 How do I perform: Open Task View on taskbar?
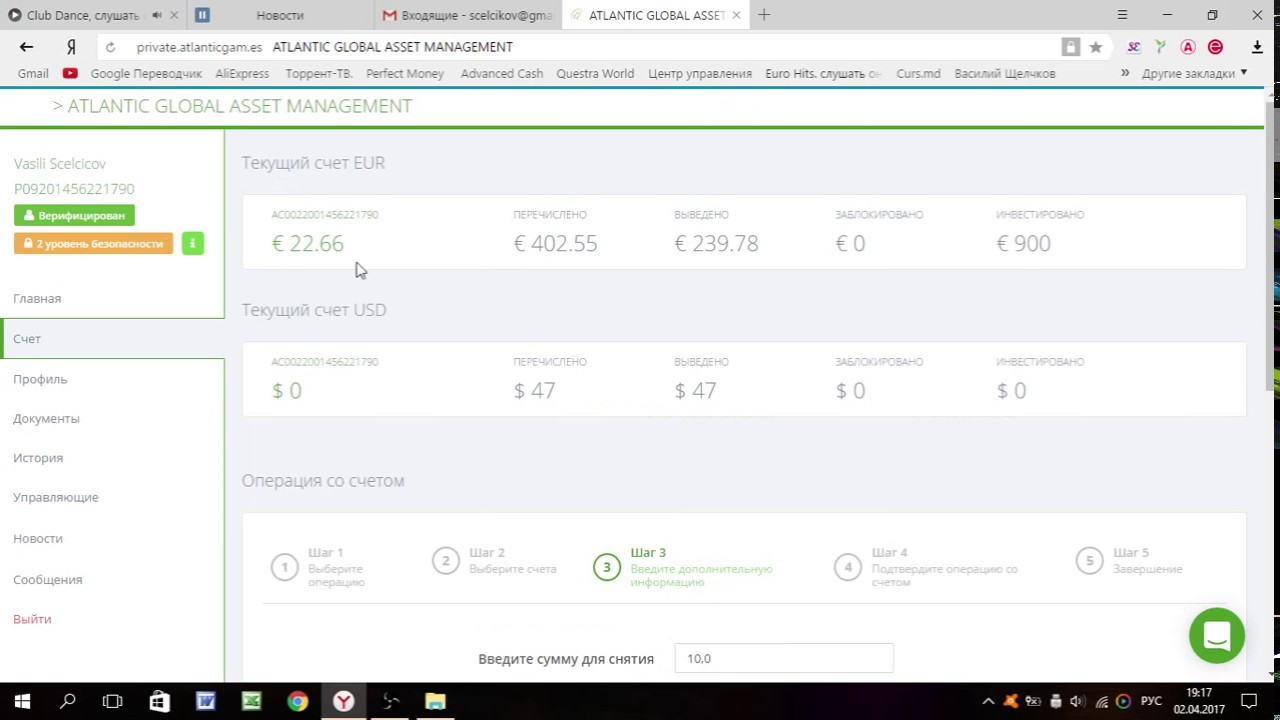point(113,701)
